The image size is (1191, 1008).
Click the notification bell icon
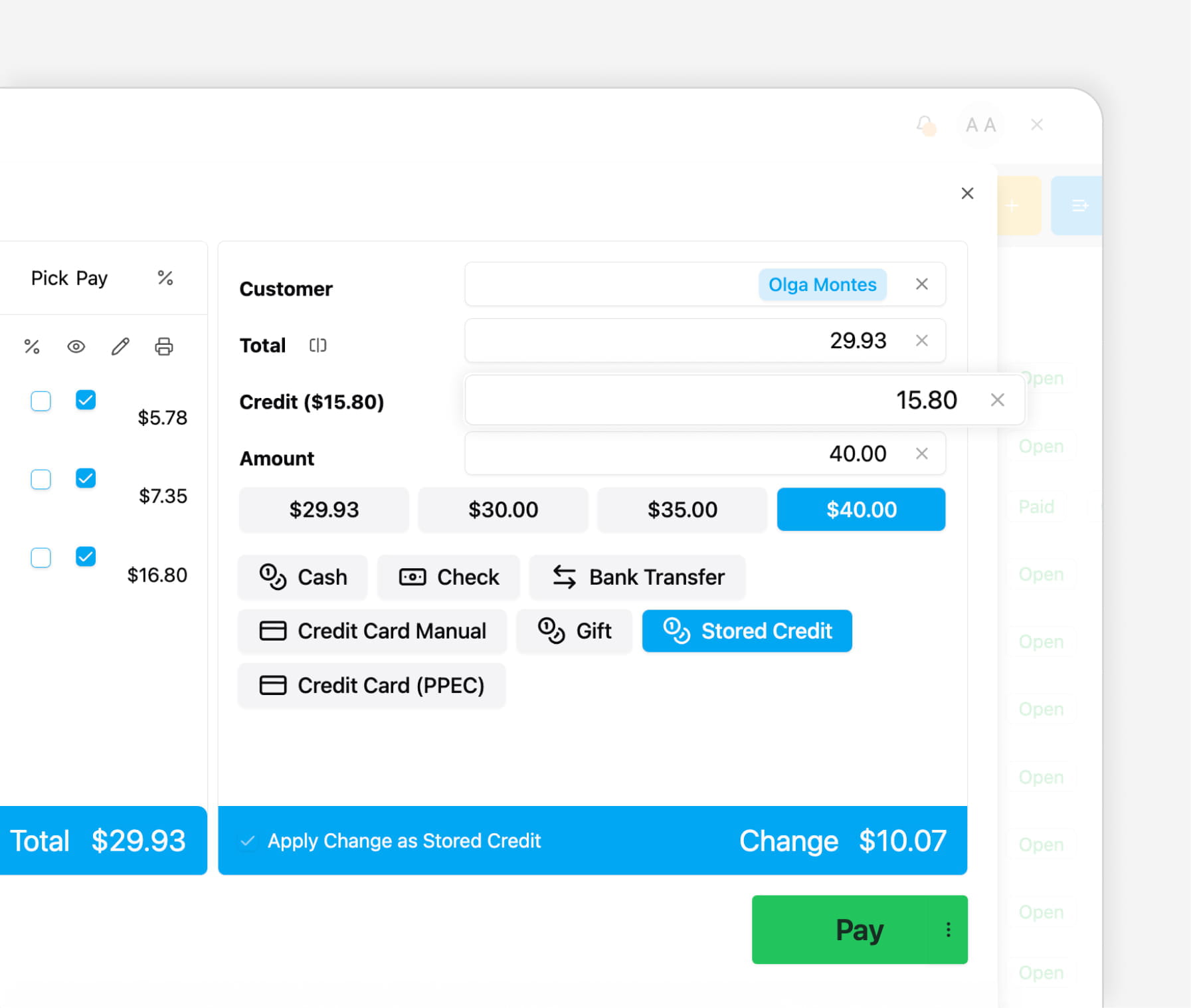(x=926, y=125)
